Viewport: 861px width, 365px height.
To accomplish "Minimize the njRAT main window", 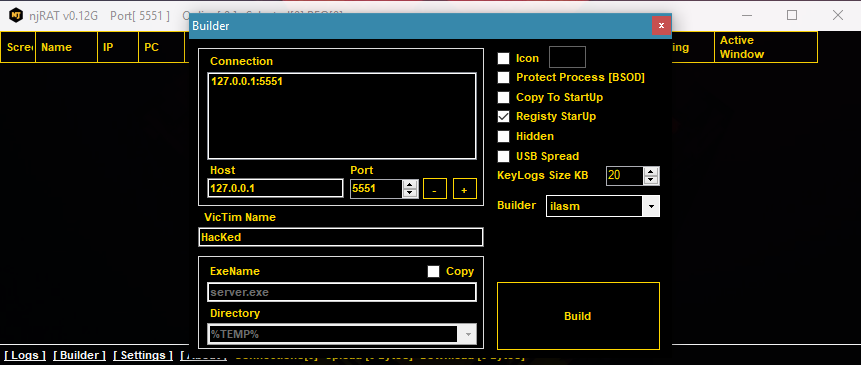I will 746,15.
